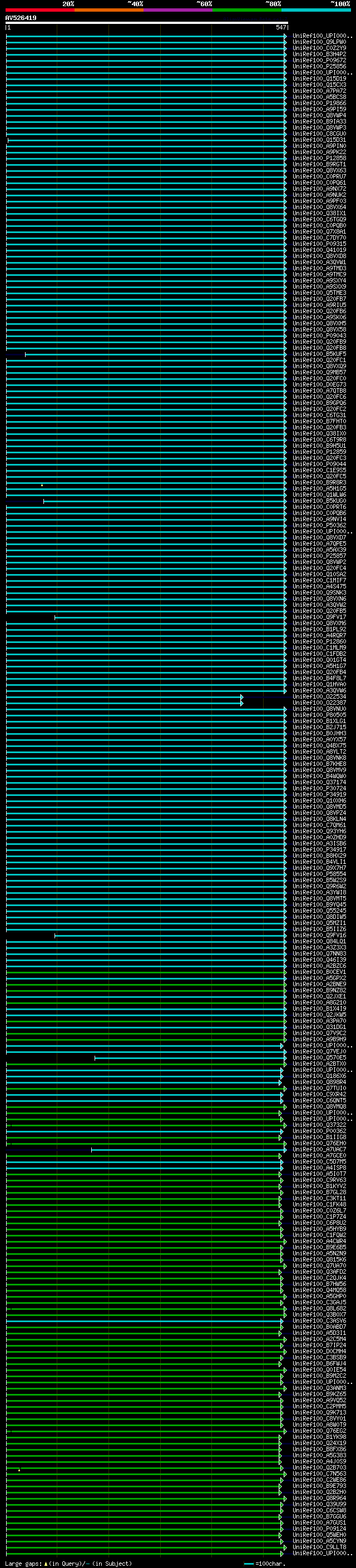Click label UniRef100_Q3ANM3
This screenshot has width=356, height=1568.
[x=319, y=1388]
